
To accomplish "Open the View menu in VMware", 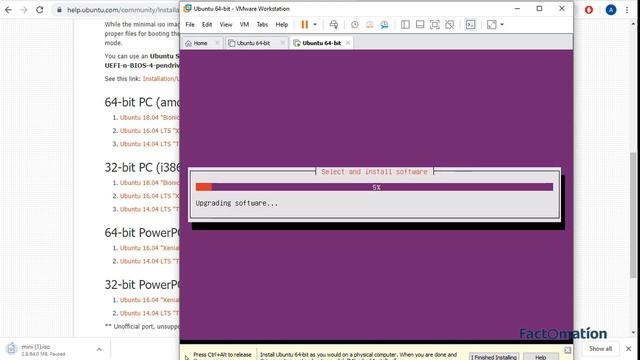I will (x=226, y=24).
